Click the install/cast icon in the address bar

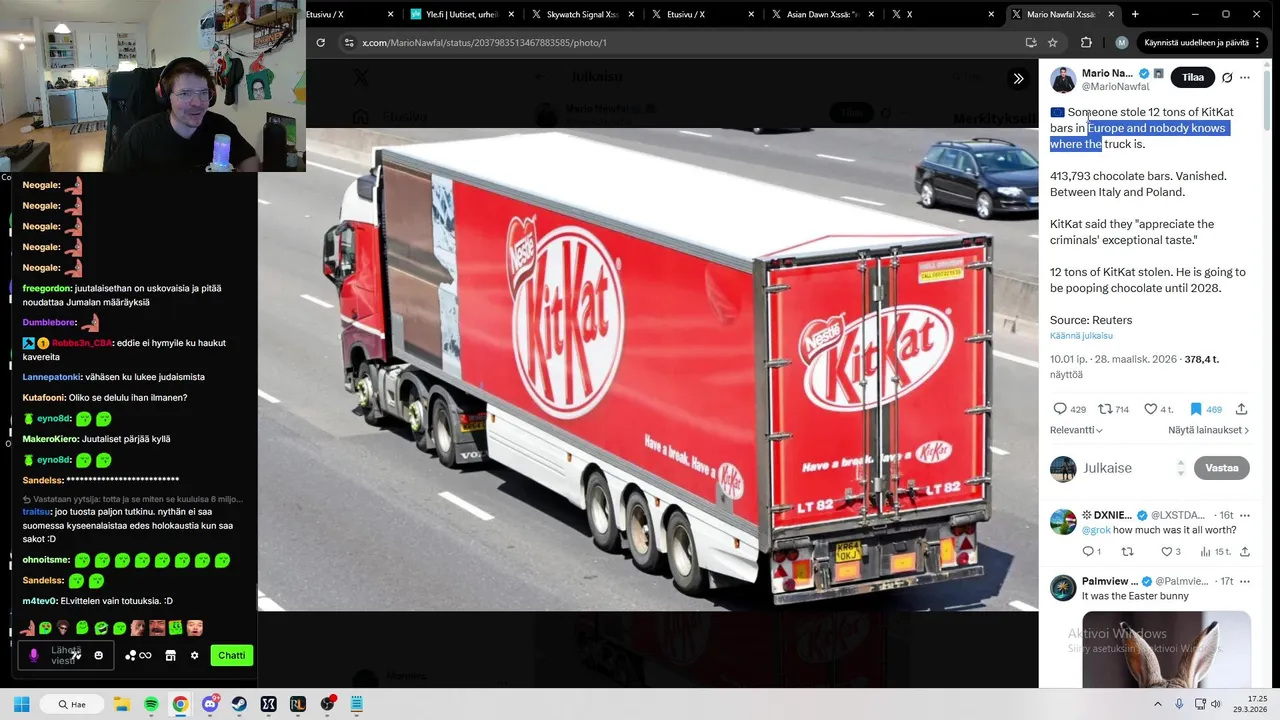[1031, 43]
